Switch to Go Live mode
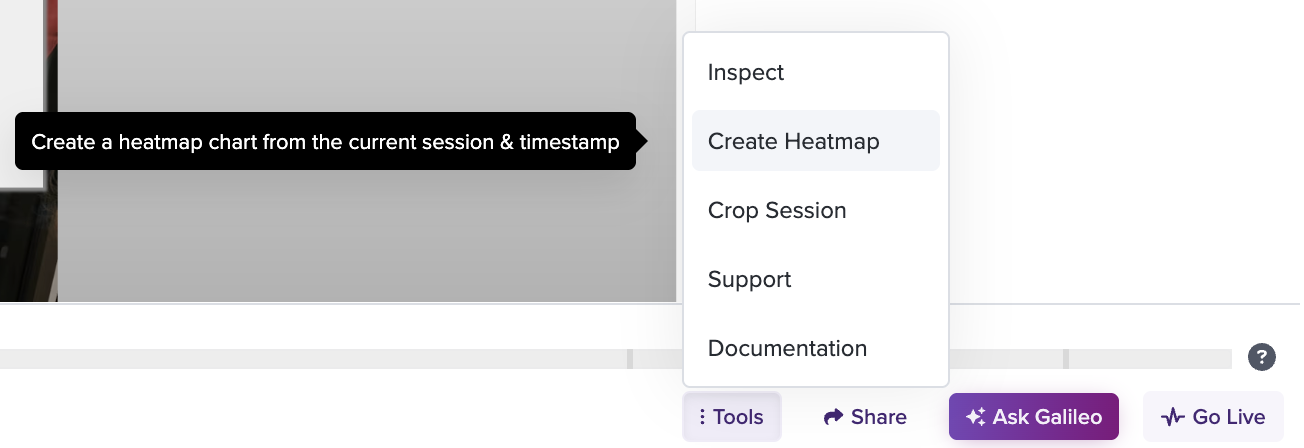This screenshot has width=1304, height=448. click(1213, 417)
